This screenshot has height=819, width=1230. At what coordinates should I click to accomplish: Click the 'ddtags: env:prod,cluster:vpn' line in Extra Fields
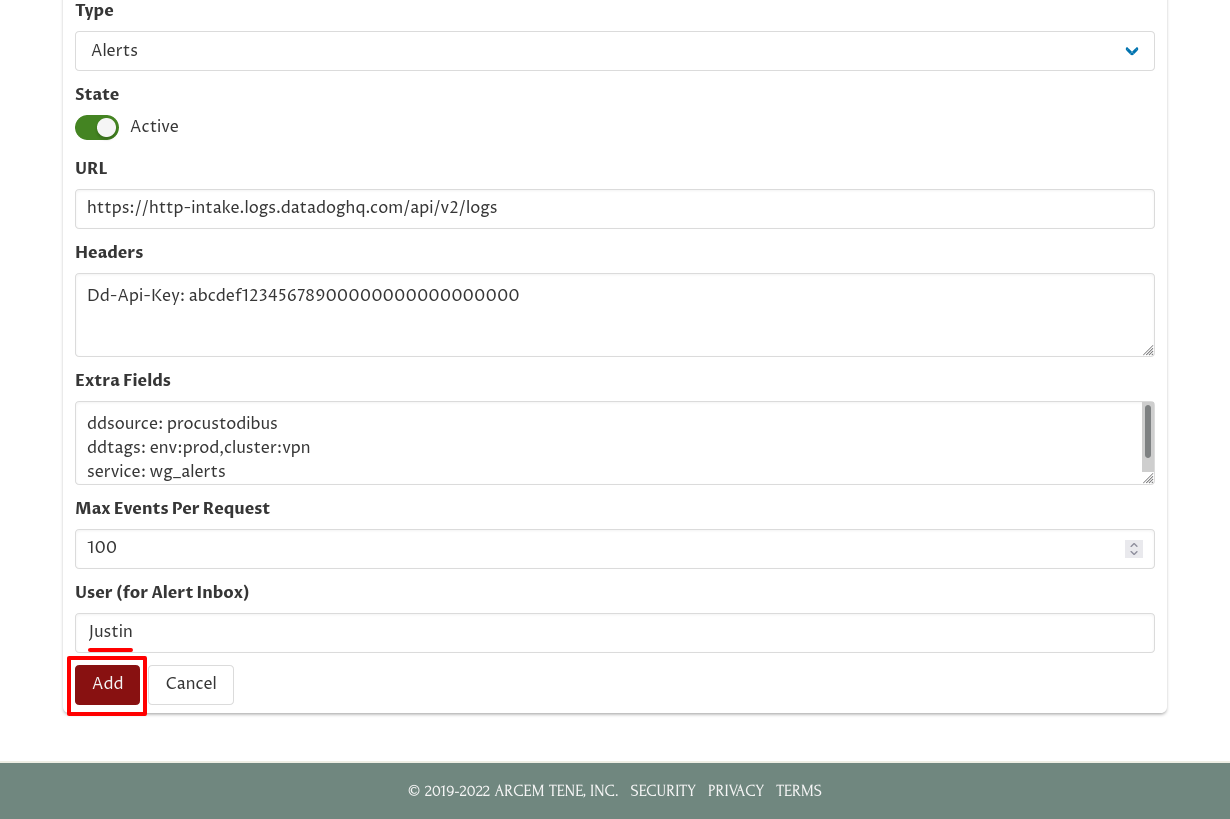coord(199,448)
